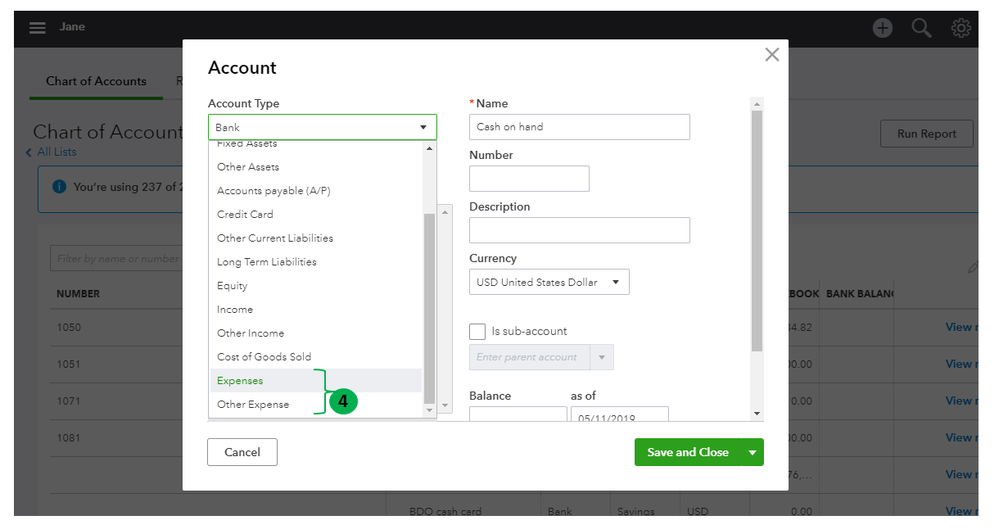The image size is (999, 530).
Task: Click the type list scroll up arrow
Action: [x=429, y=148]
